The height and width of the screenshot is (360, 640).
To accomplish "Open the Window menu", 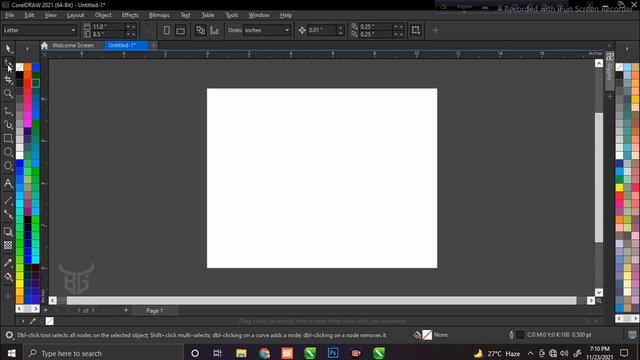I will pos(259,15).
